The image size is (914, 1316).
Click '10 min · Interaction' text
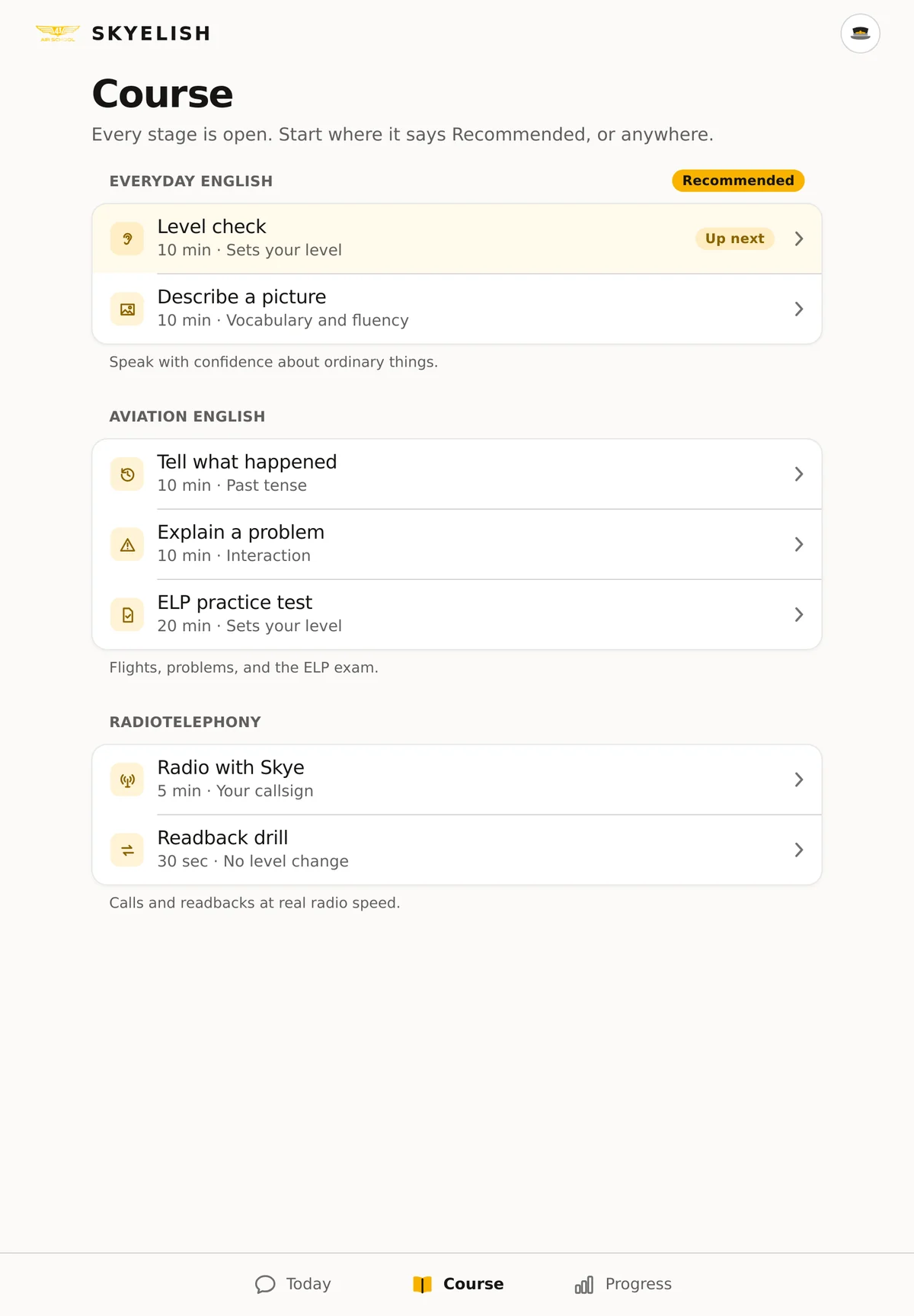pyautogui.click(x=234, y=556)
